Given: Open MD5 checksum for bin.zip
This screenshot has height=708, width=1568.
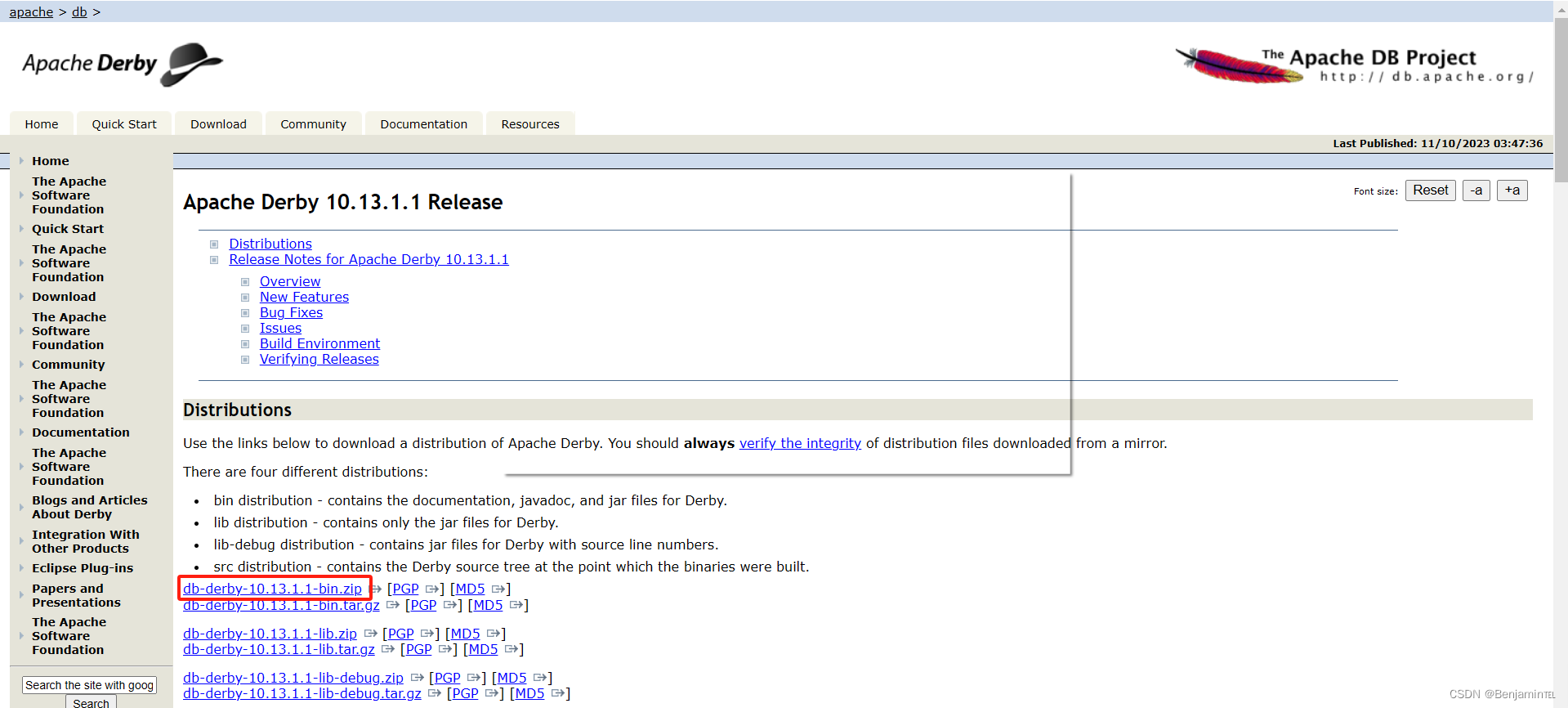Looking at the screenshot, I should 470,589.
